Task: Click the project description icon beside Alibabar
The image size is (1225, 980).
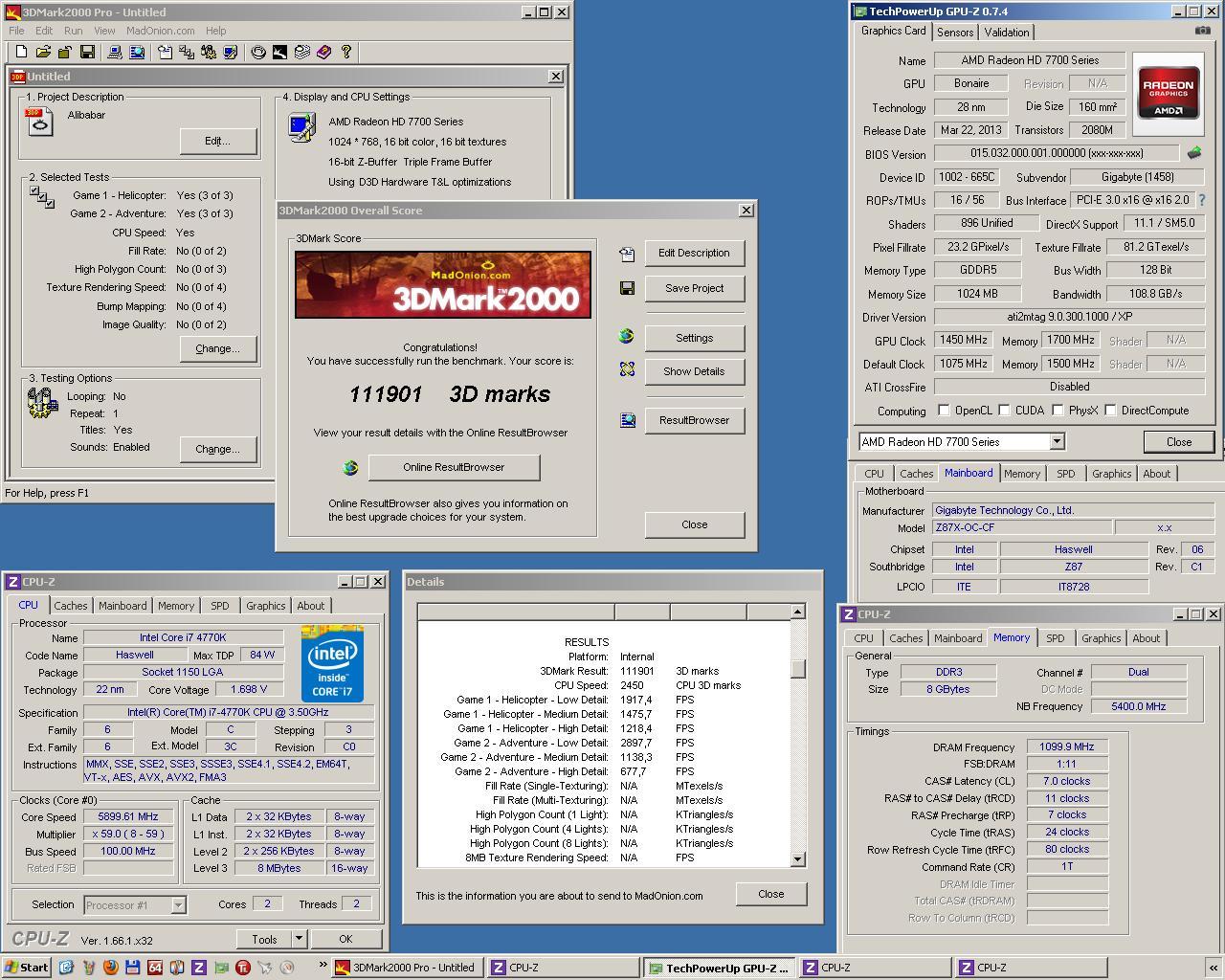Action: 40,122
